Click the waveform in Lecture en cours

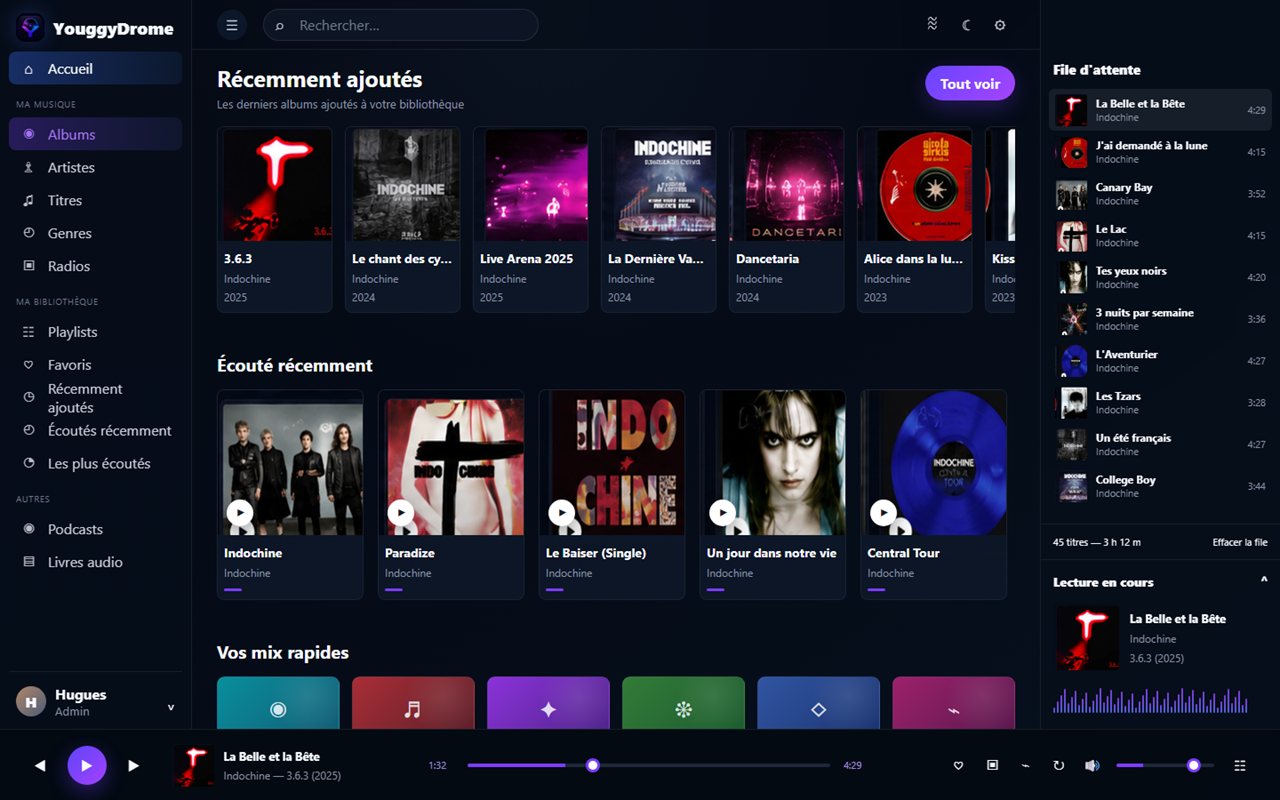1150,700
